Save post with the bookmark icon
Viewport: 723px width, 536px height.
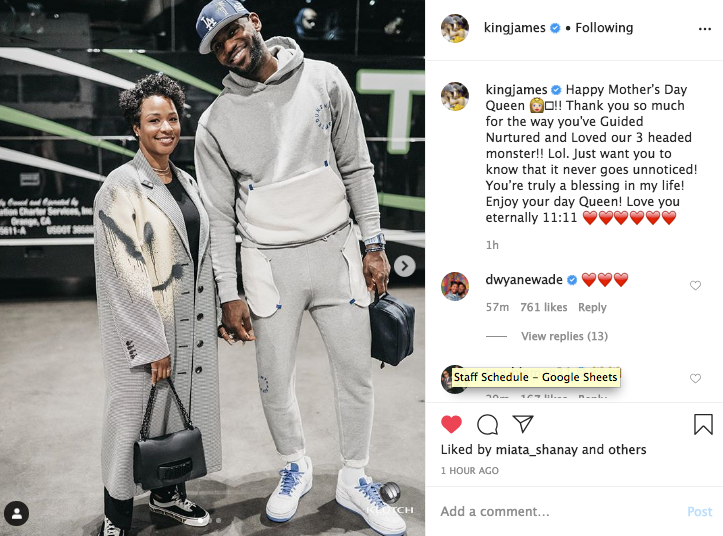[703, 424]
